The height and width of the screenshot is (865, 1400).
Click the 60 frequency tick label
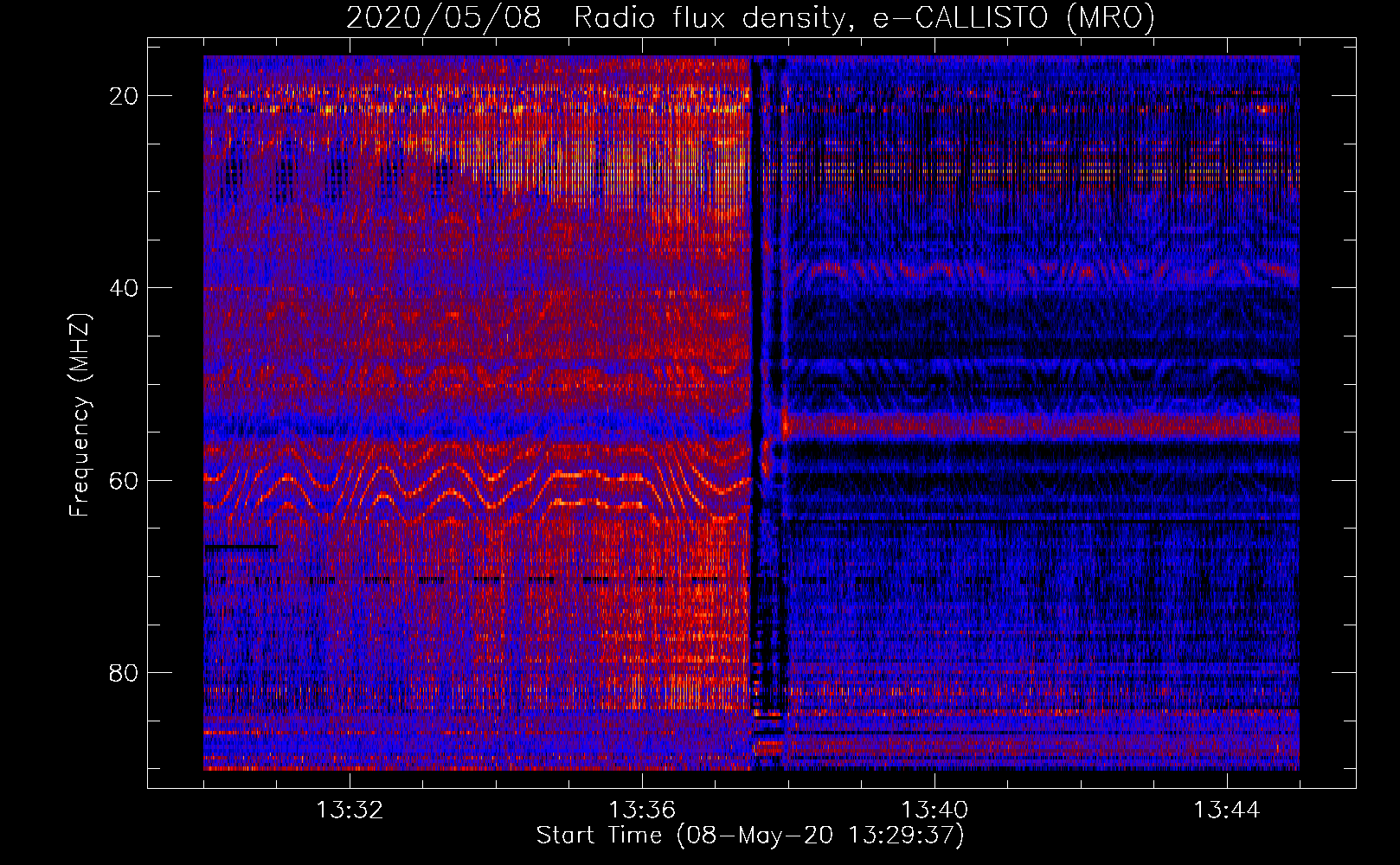(124, 481)
